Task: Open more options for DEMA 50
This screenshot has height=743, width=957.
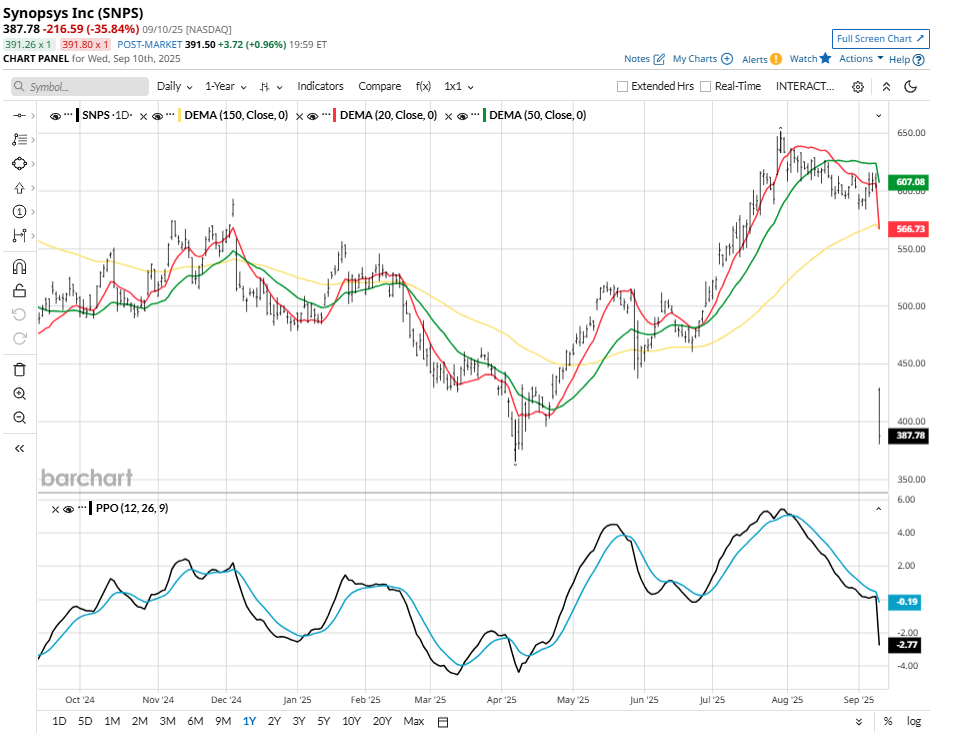Action: (x=475, y=114)
